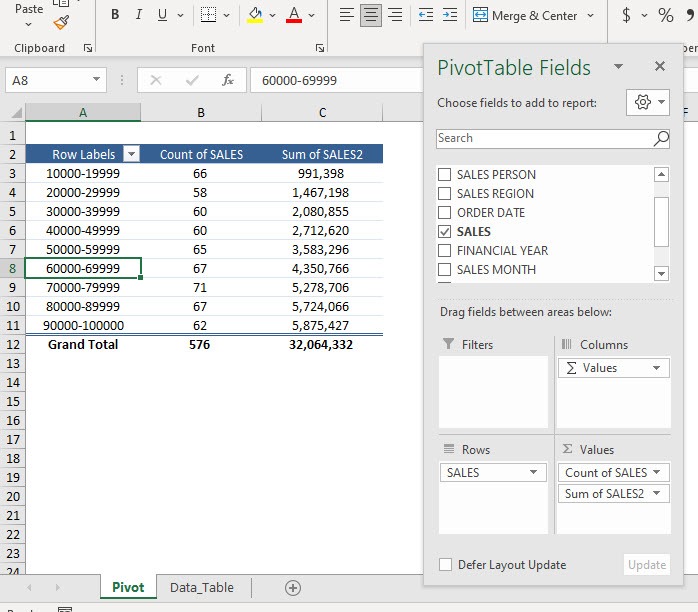Apply red font color
Screen dimensions: 698x612
coord(294,15)
